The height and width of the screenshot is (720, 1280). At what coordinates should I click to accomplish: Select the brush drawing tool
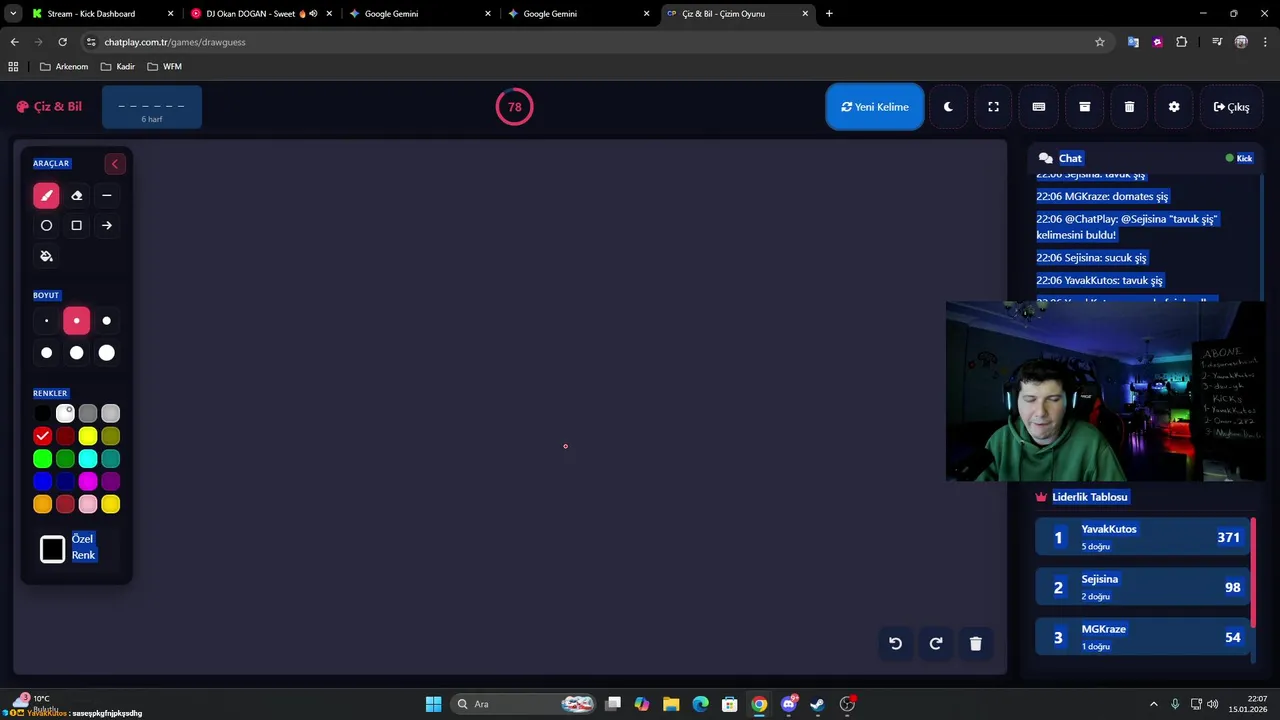(x=46, y=195)
